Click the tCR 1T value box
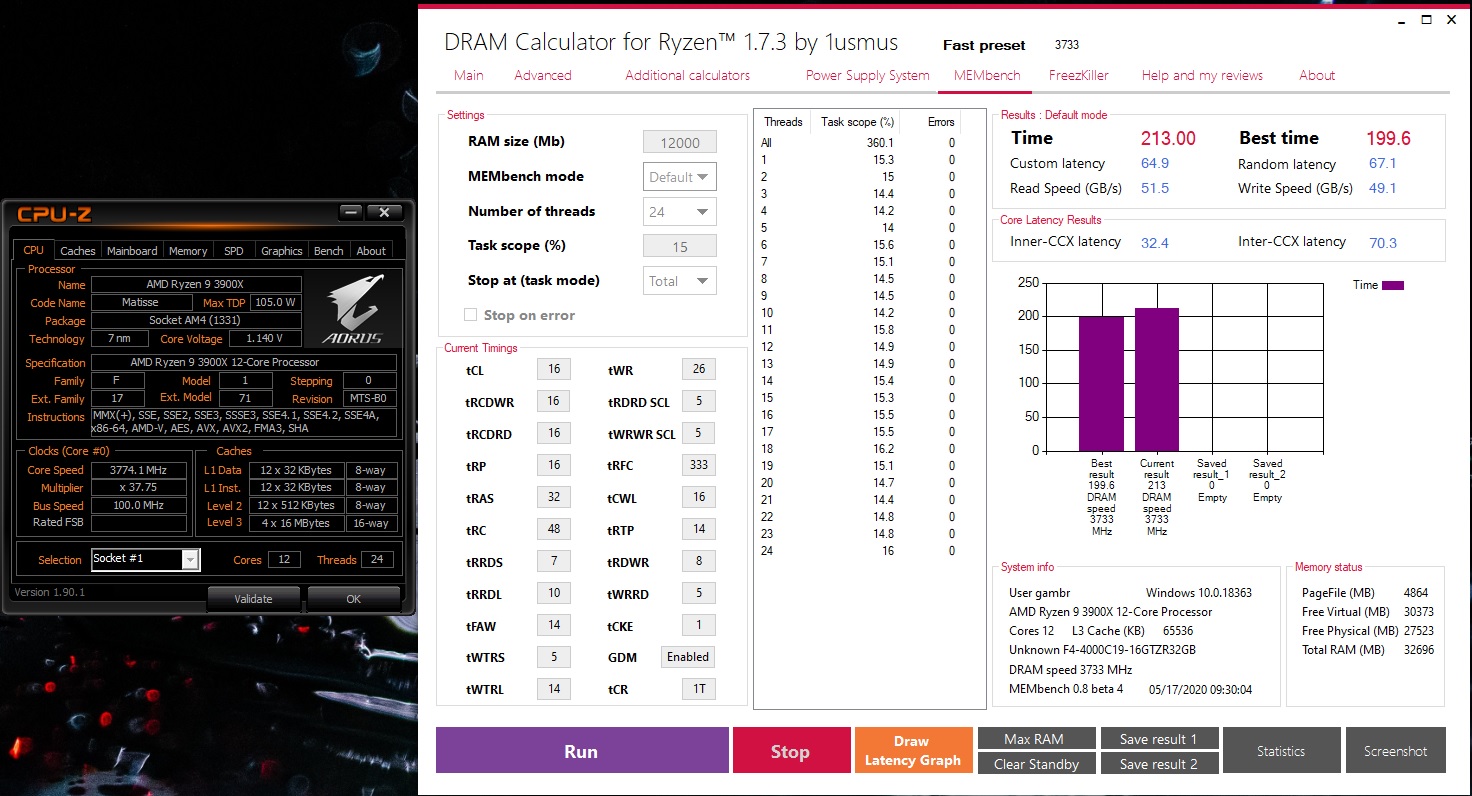The height and width of the screenshot is (796, 1472). (699, 689)
